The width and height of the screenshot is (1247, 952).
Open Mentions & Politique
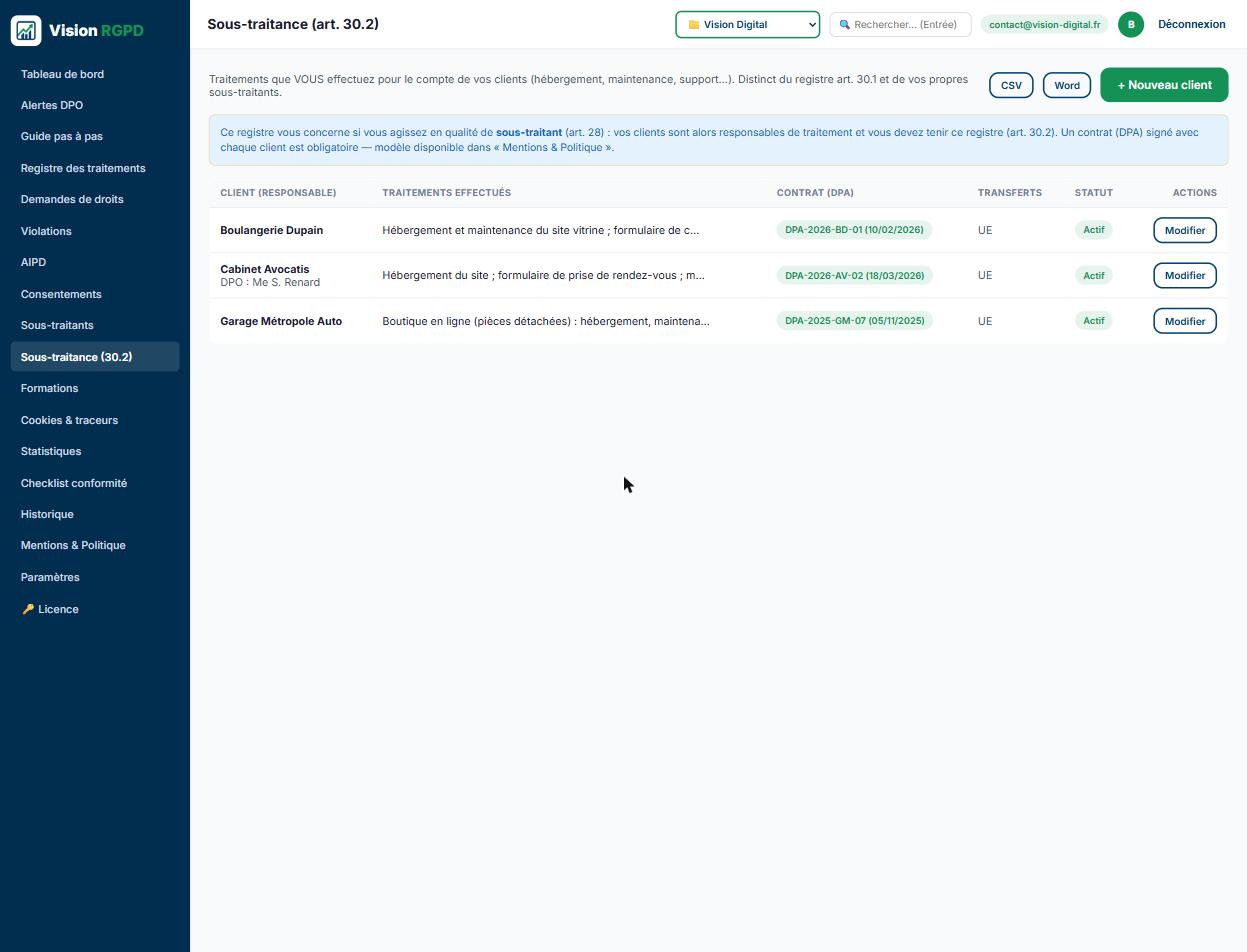tap(95, 545)
